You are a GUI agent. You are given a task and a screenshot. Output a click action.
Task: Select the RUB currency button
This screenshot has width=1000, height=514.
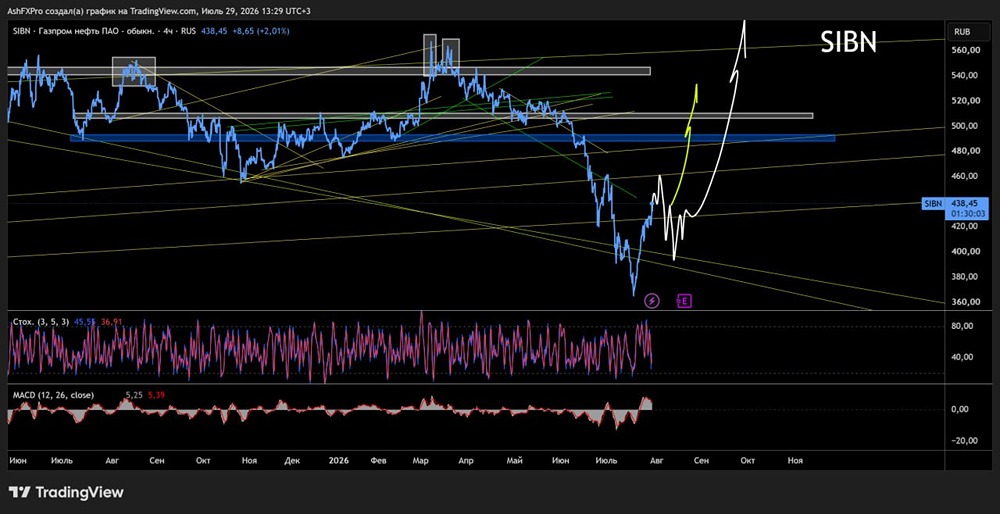coord(961,31)
